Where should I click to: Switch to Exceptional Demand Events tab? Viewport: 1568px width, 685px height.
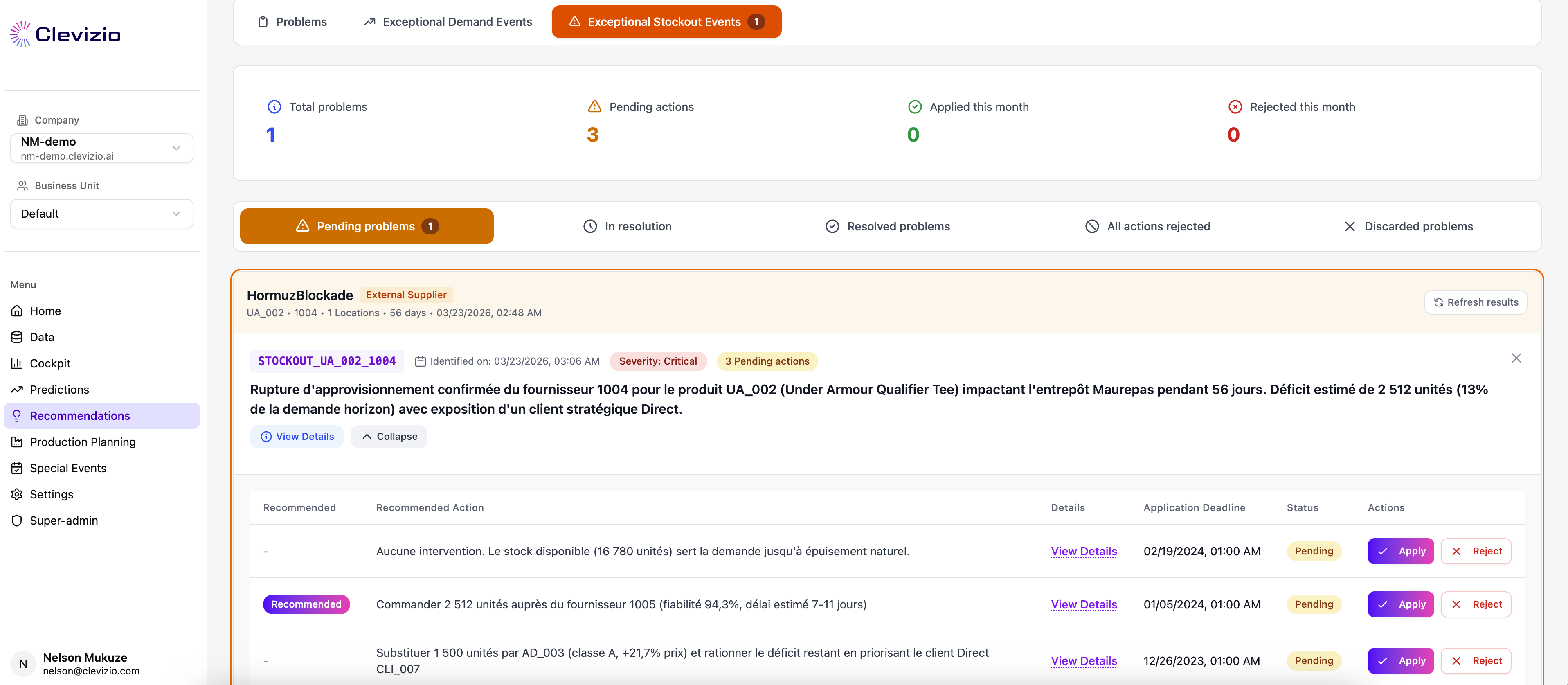448,22
